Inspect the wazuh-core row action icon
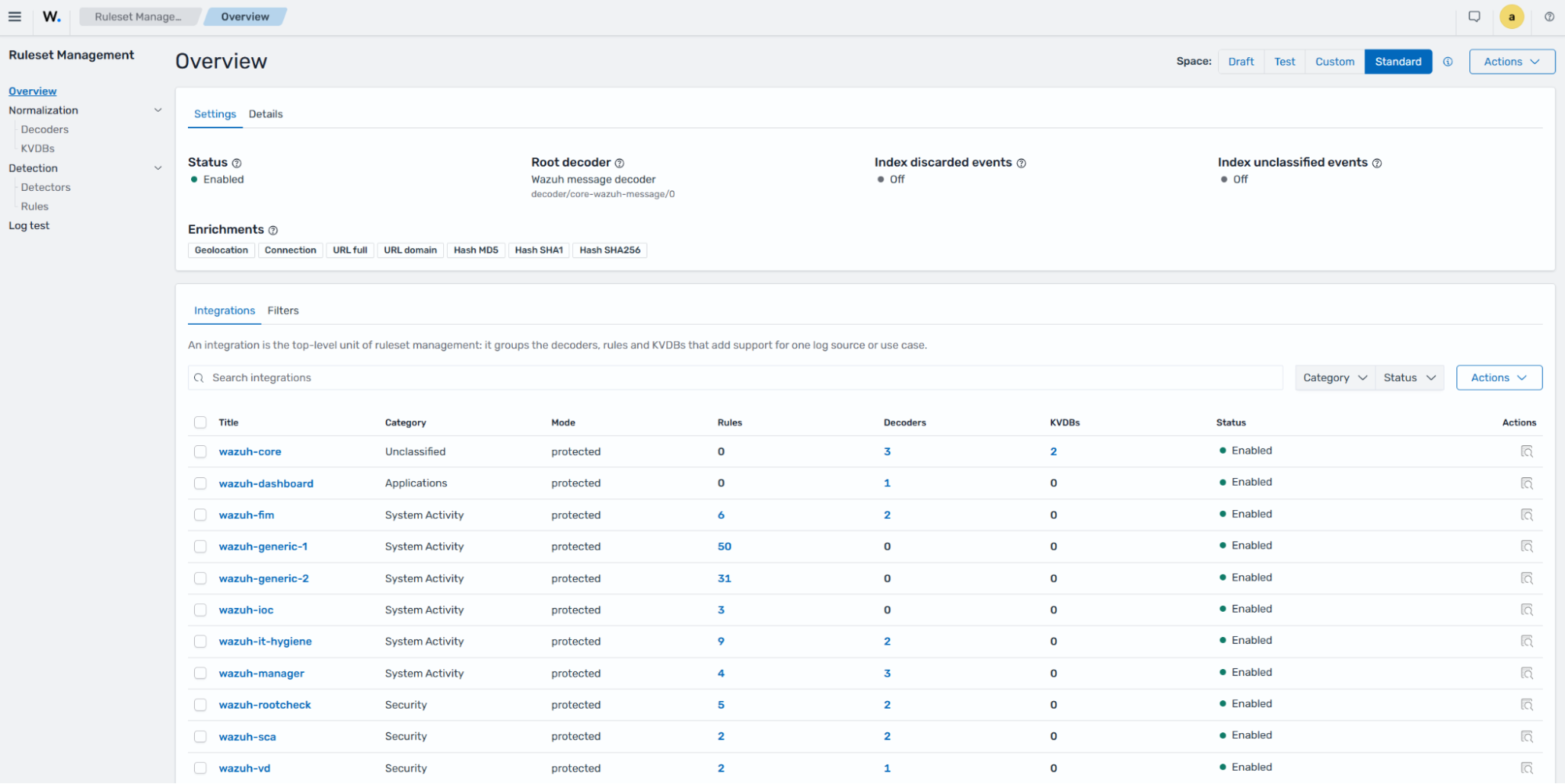Screen dimensions: 1565x784 coord(1527,451)
